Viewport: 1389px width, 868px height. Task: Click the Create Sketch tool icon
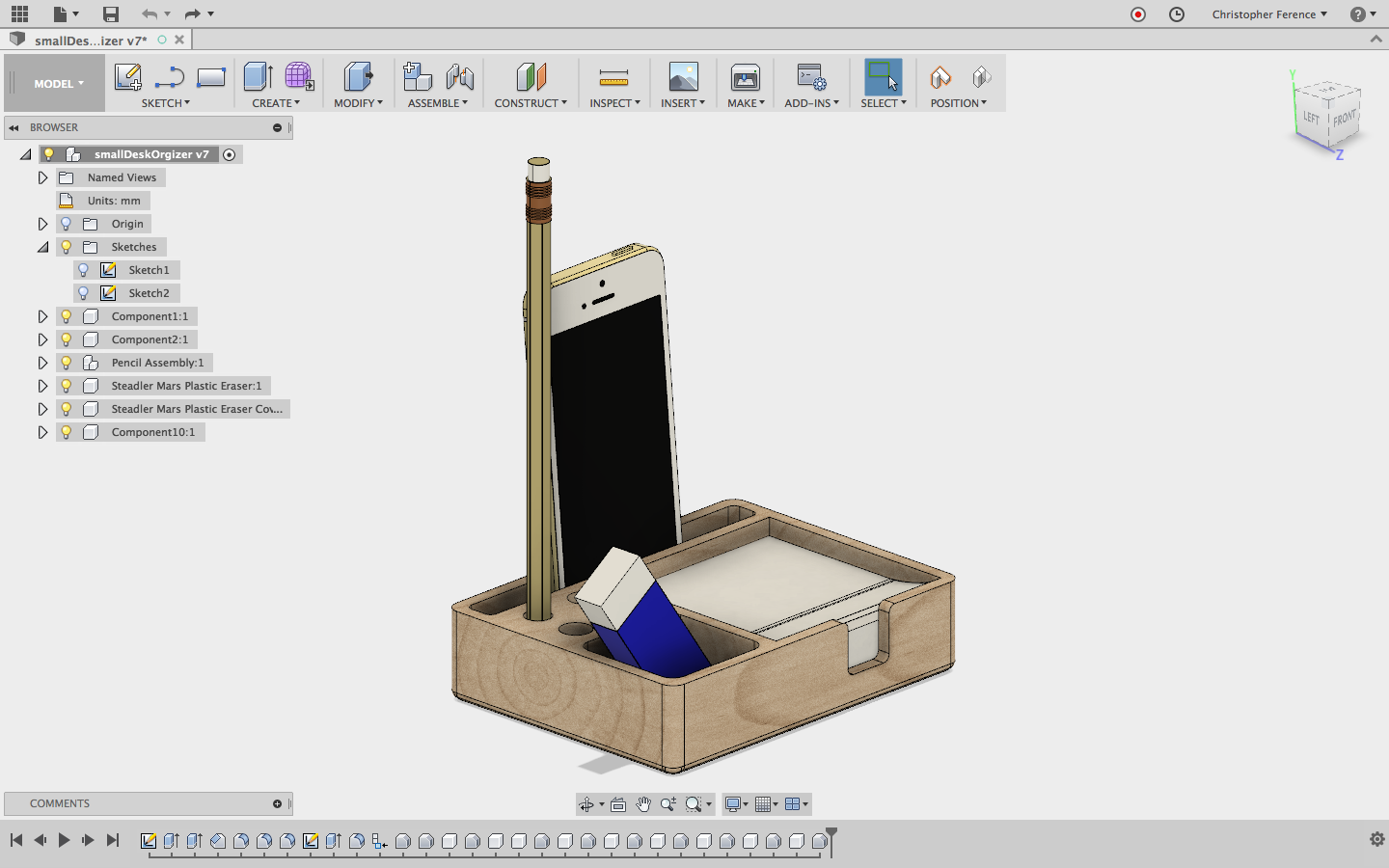pos(127,77)
